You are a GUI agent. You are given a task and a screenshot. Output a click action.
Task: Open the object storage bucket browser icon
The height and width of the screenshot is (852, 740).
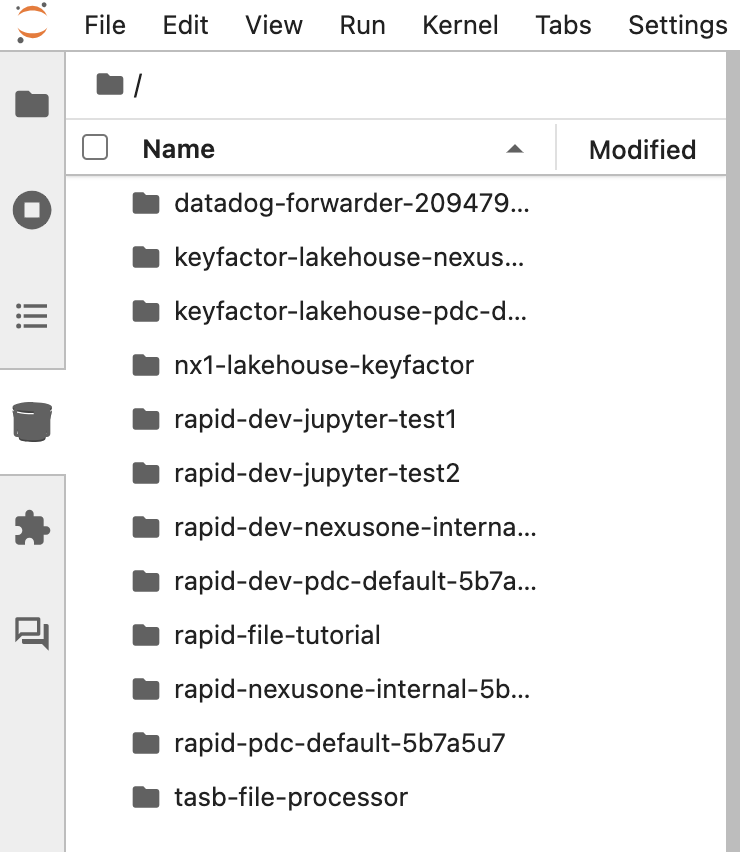(32, 422)
